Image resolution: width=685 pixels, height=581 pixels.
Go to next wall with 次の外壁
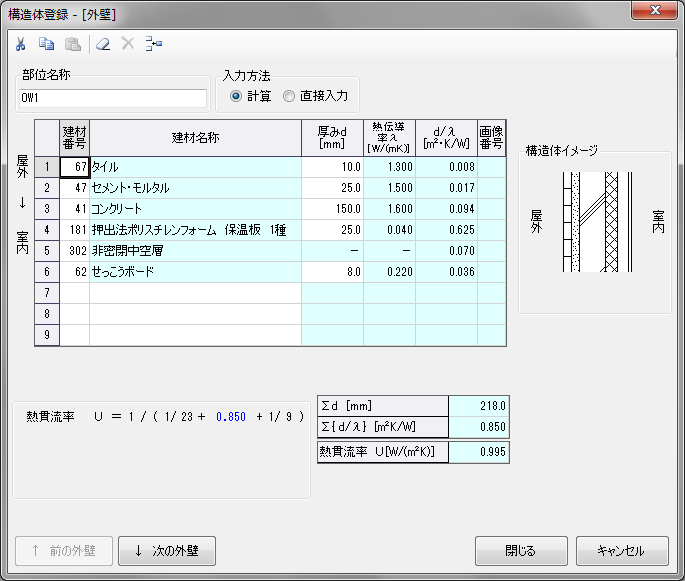pyautogui.click(x=166, y=550)
